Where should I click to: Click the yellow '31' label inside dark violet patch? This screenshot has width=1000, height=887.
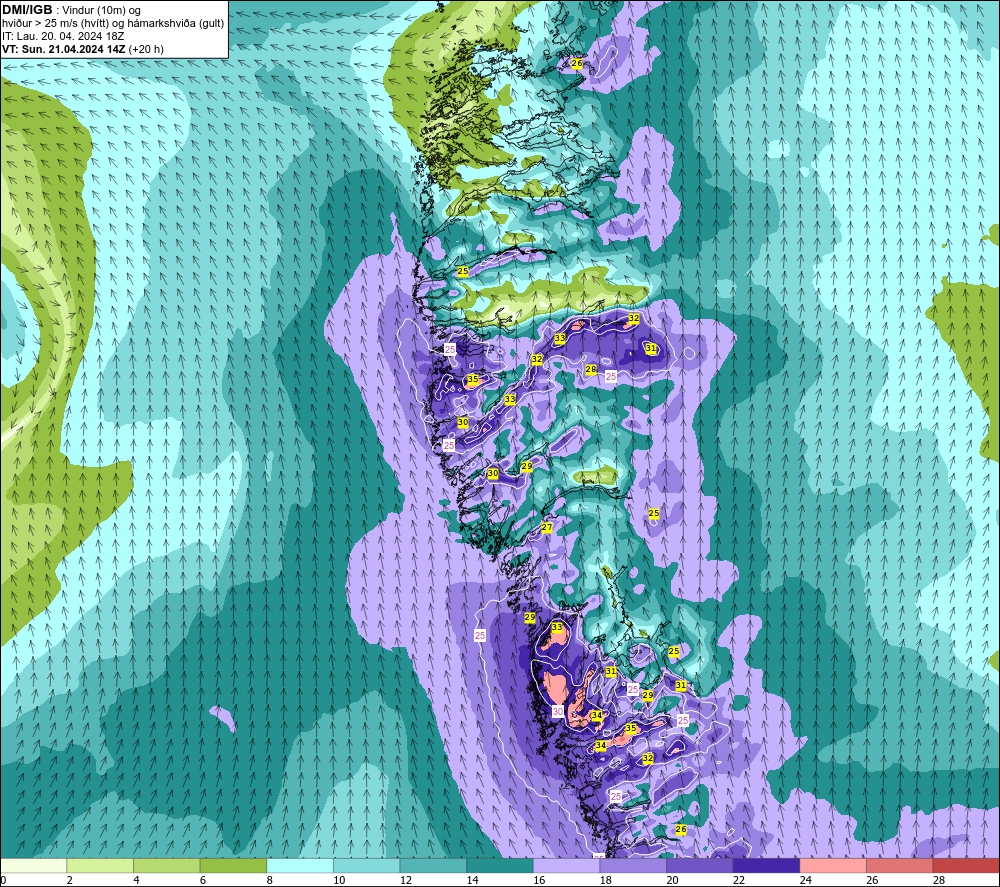651,349
